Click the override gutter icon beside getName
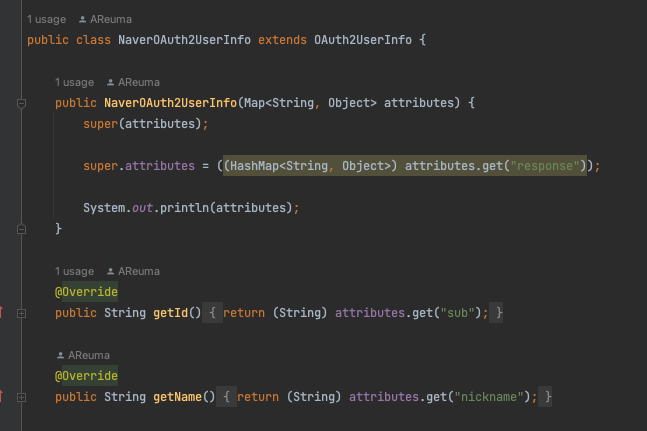 3,397
